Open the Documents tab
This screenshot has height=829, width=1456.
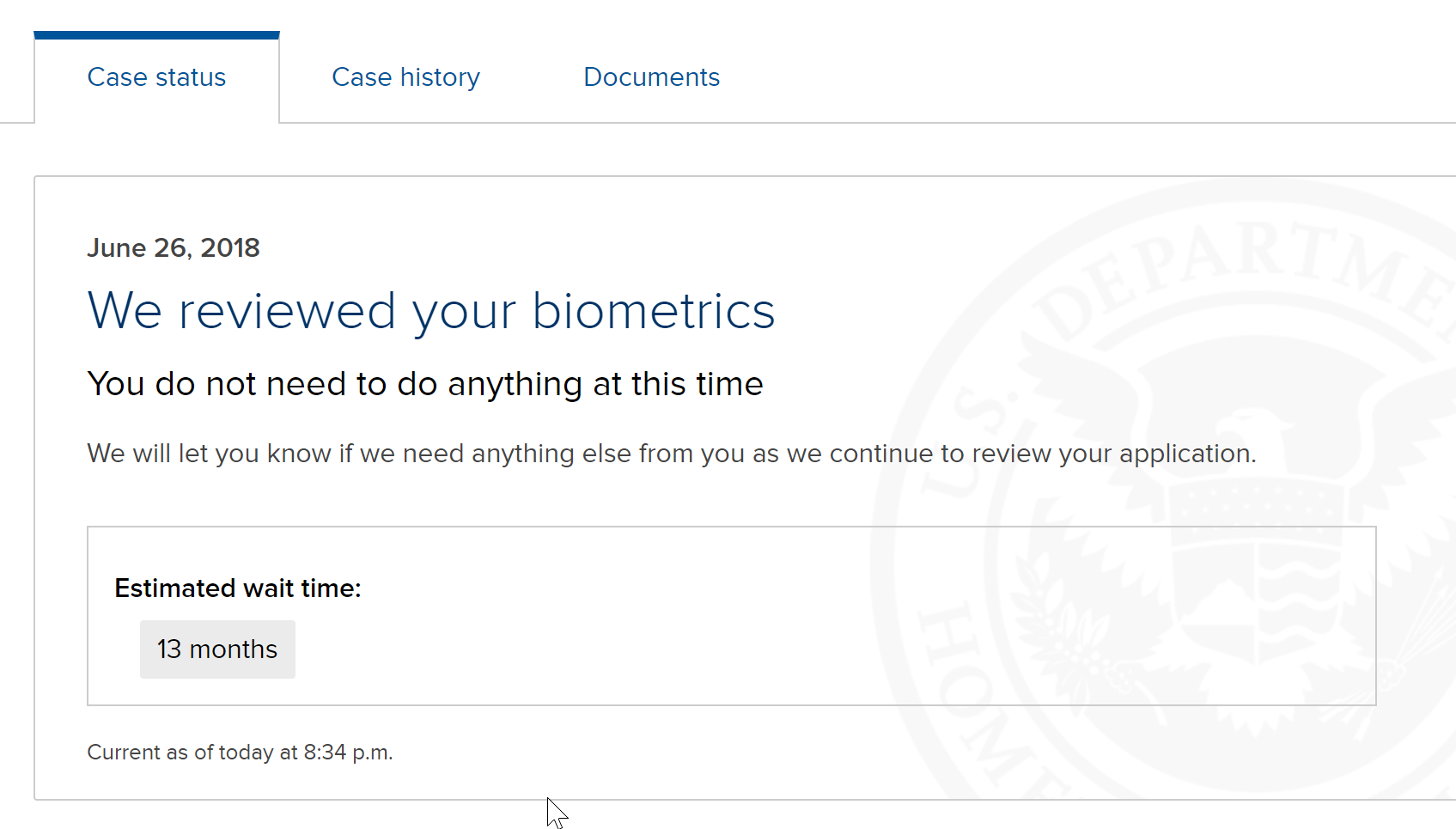click(651, 77)
